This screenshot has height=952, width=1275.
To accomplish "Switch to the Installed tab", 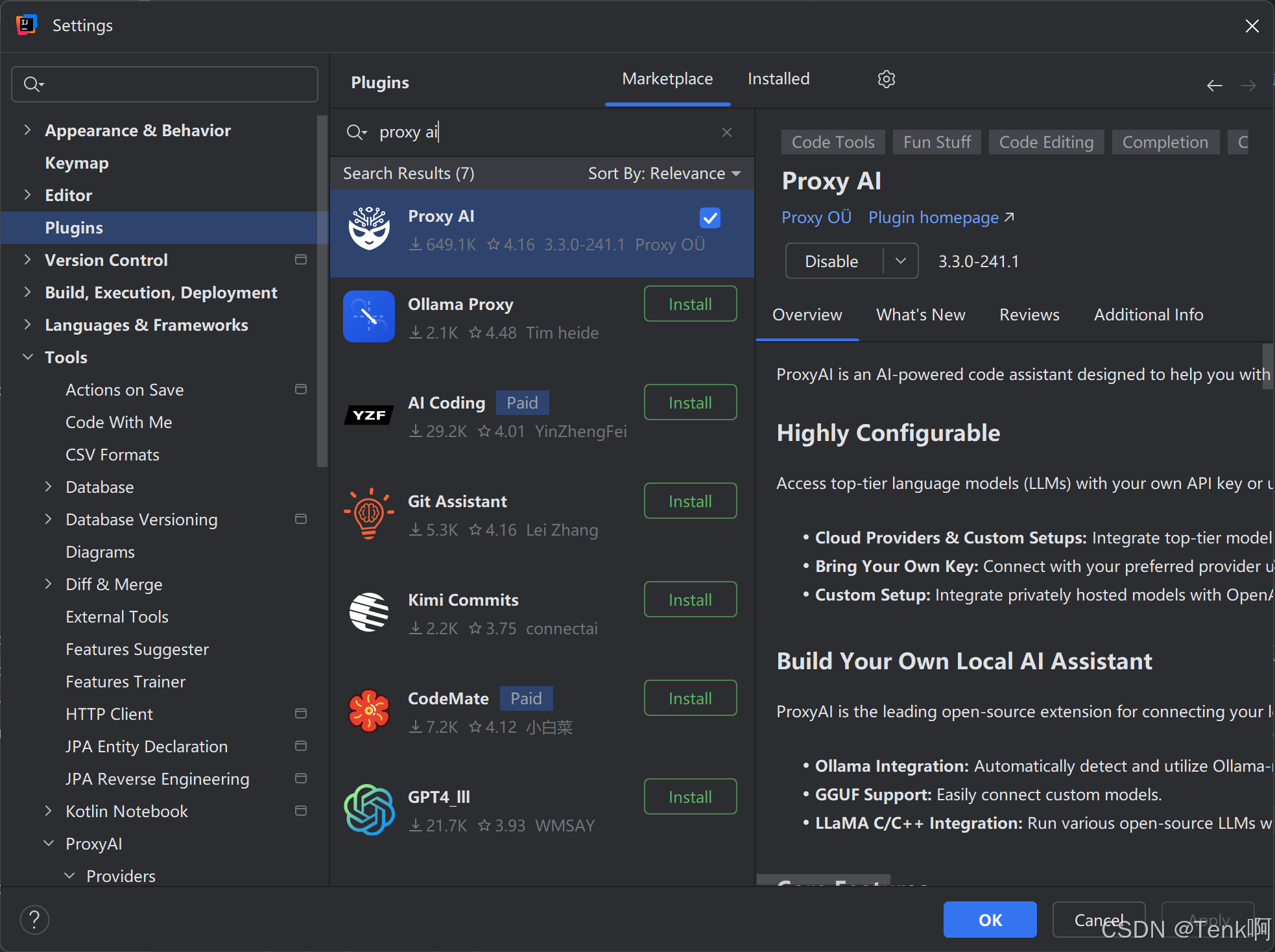I will pos(778,79).
